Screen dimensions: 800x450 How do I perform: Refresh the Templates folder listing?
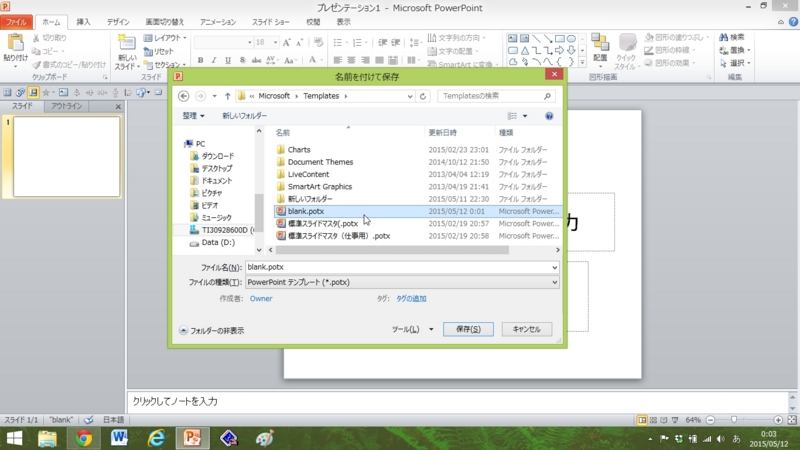pos(422,96)
